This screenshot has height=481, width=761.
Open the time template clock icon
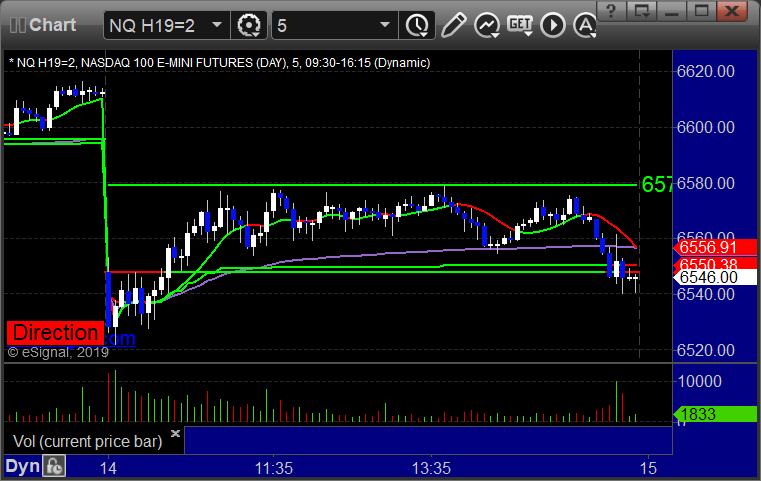pos(417,25)
